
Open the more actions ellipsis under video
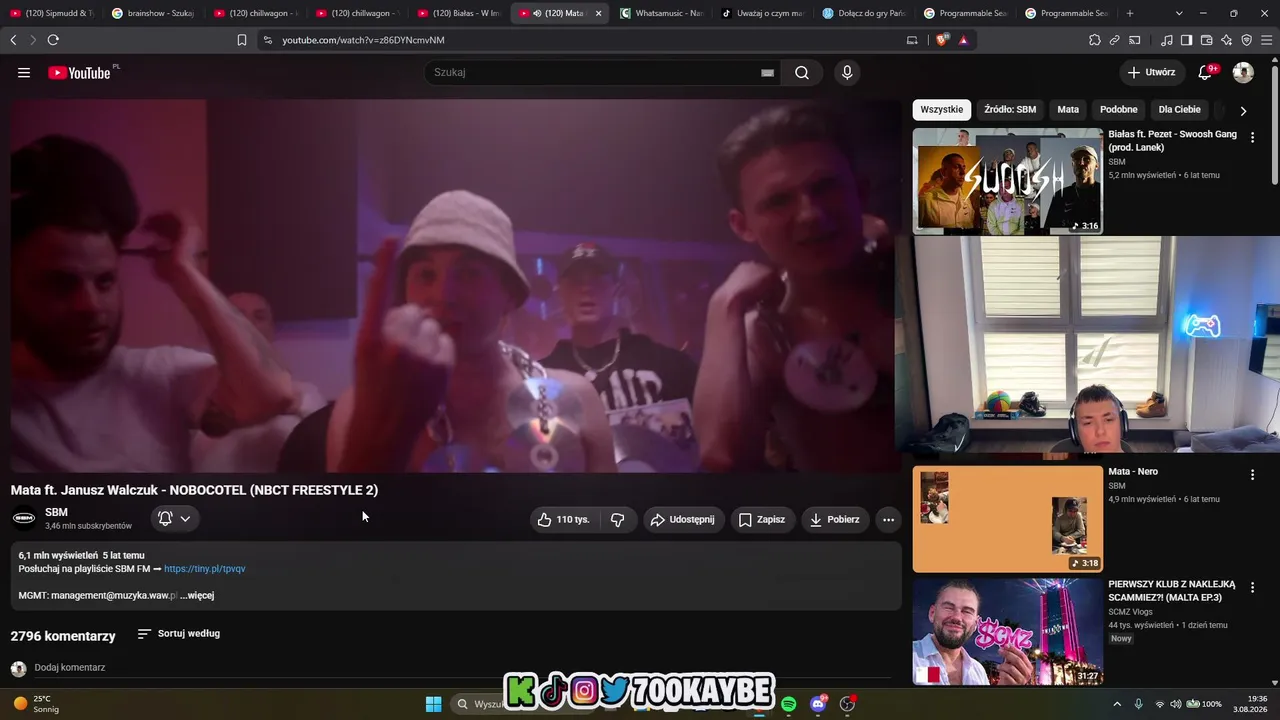coord(888,520)
